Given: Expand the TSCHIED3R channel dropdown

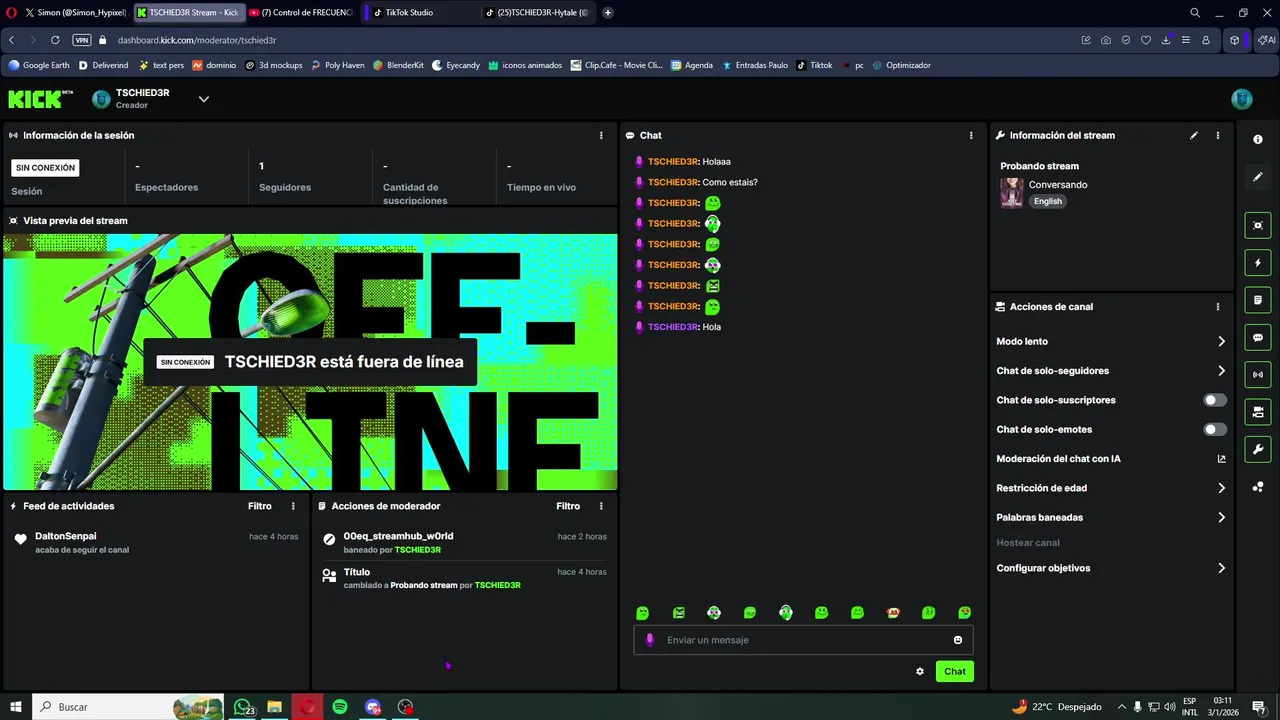Looking at the screenshot, I should tap(203, 99).
